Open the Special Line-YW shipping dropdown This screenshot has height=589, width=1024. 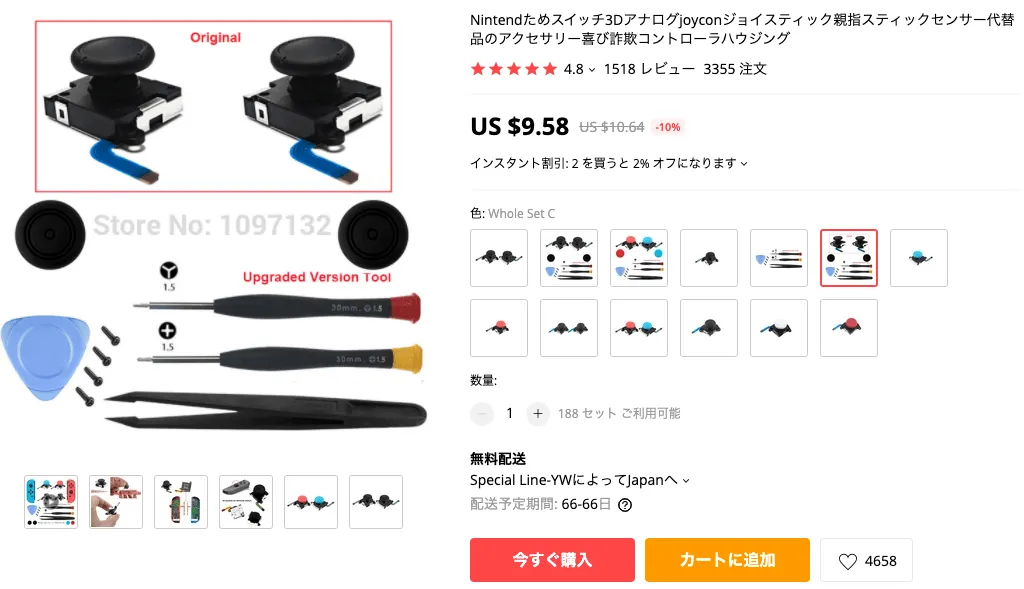click(580, 480)
